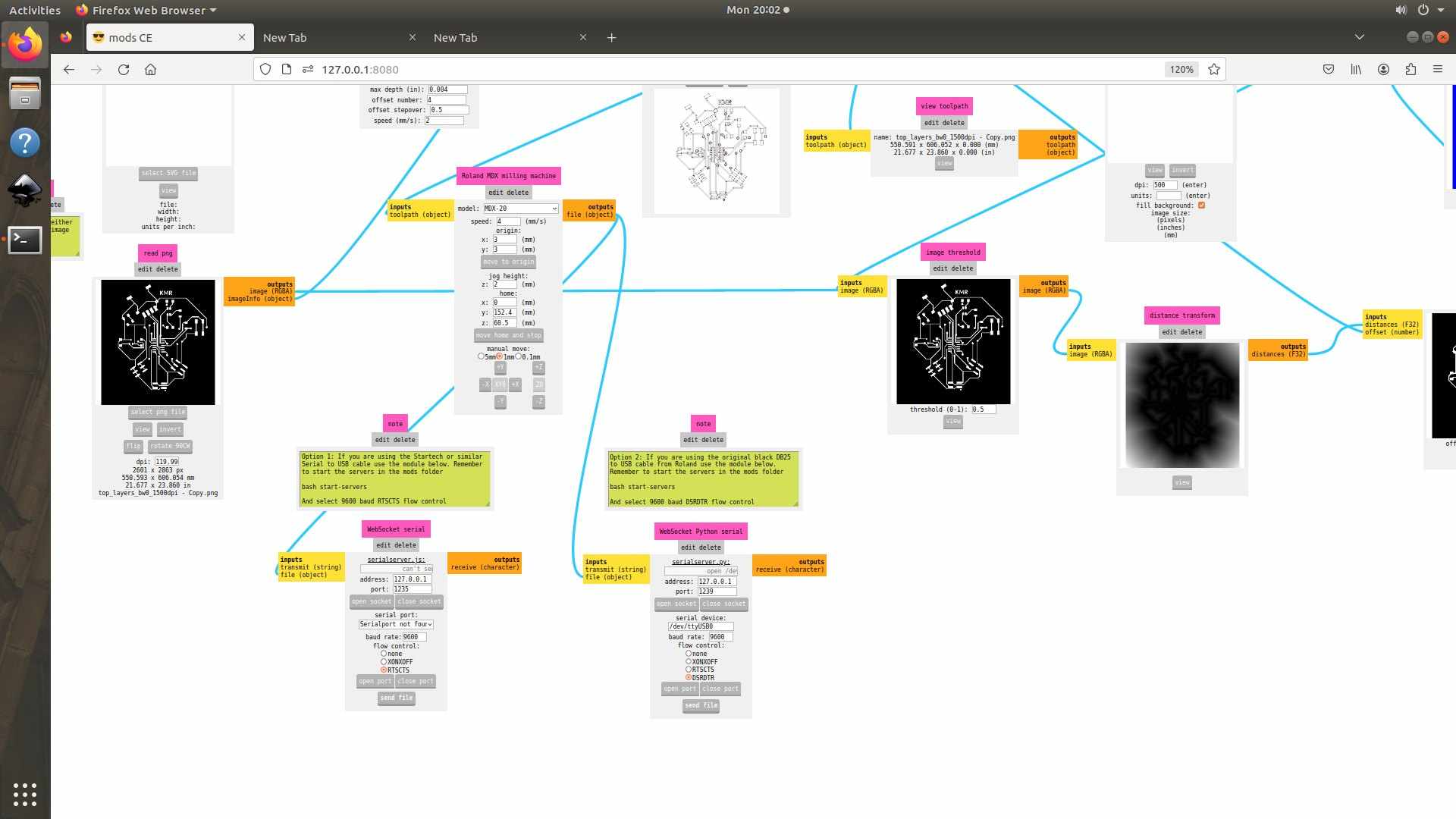Image resolution: width=1456 pixels, height=819 pixels.
Task: Toggle the fill background checkbox
Action: coord(1201,206)
